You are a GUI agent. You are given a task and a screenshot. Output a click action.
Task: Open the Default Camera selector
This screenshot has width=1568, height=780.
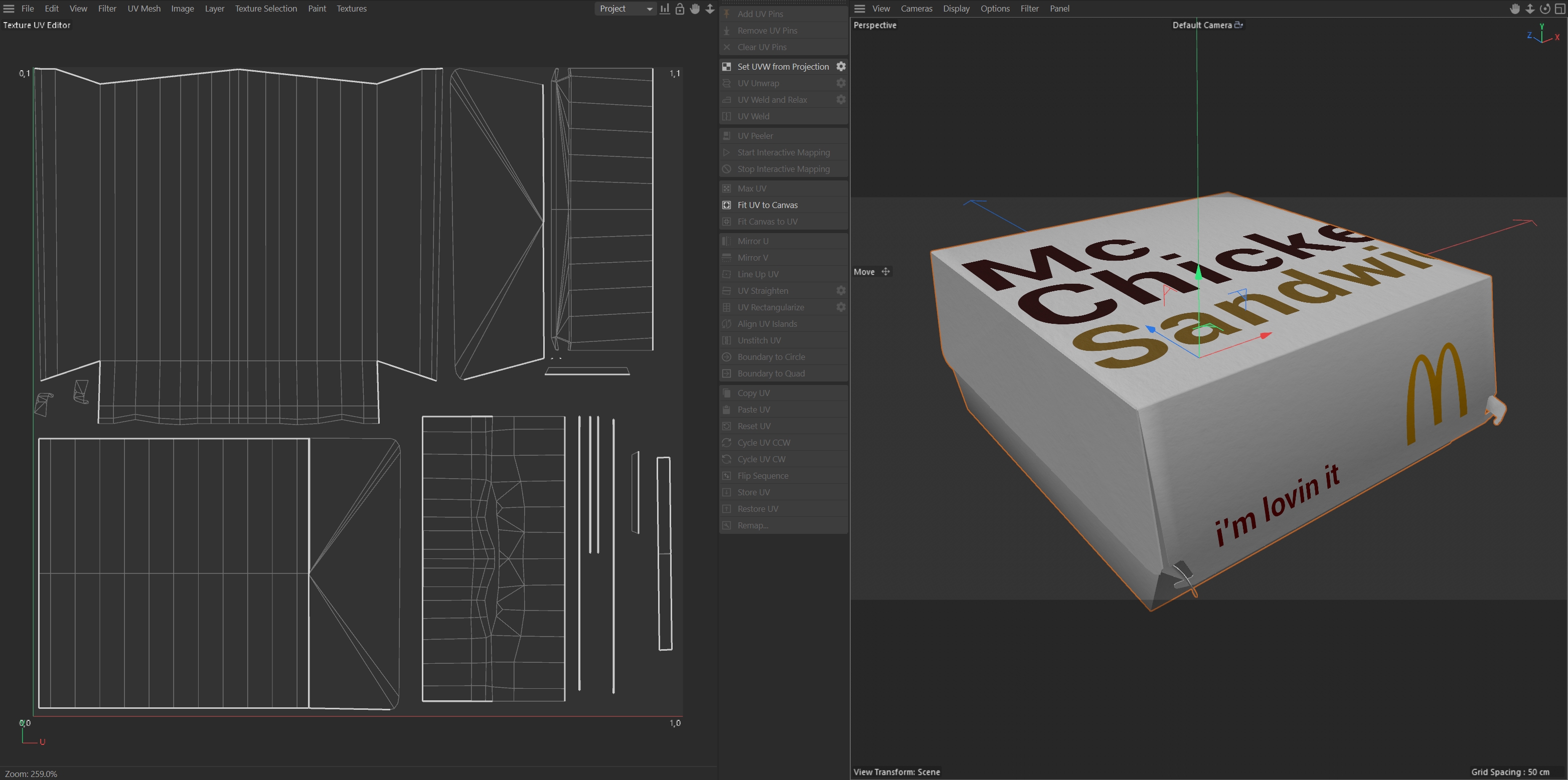tap(1207, 25)
